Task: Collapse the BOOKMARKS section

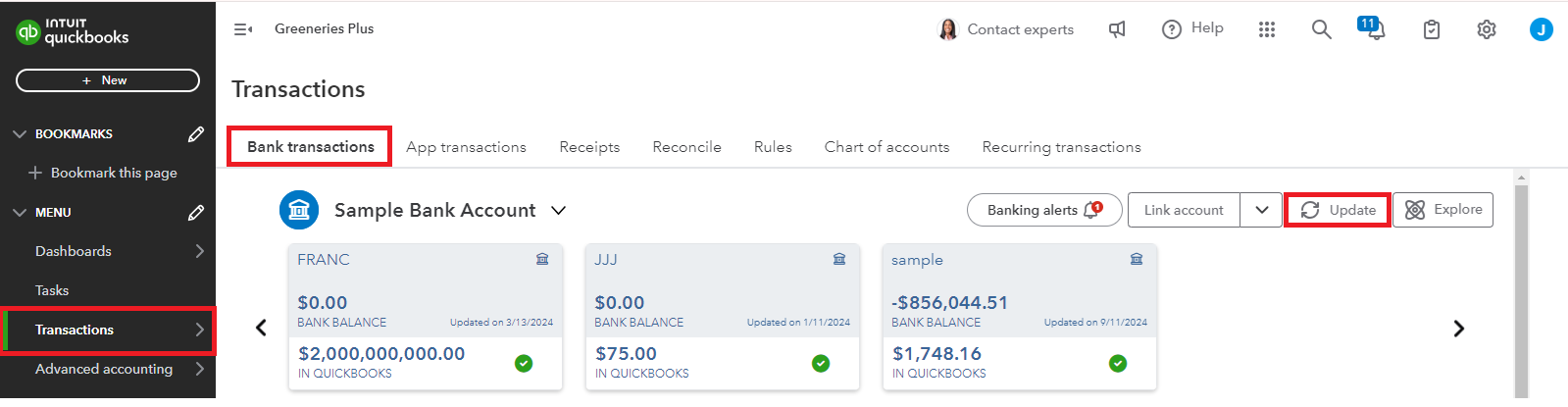Action: 20,133
